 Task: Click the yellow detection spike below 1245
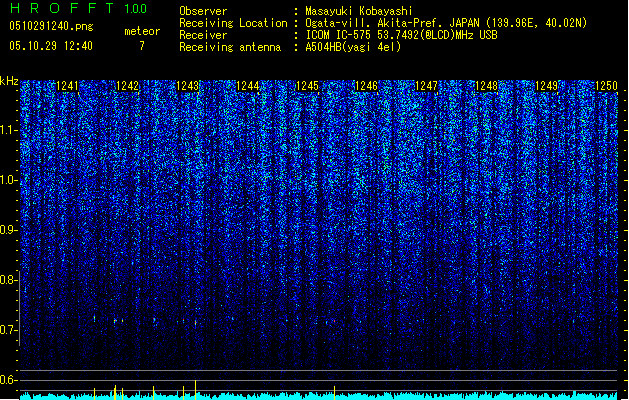(x=335, y=393)
